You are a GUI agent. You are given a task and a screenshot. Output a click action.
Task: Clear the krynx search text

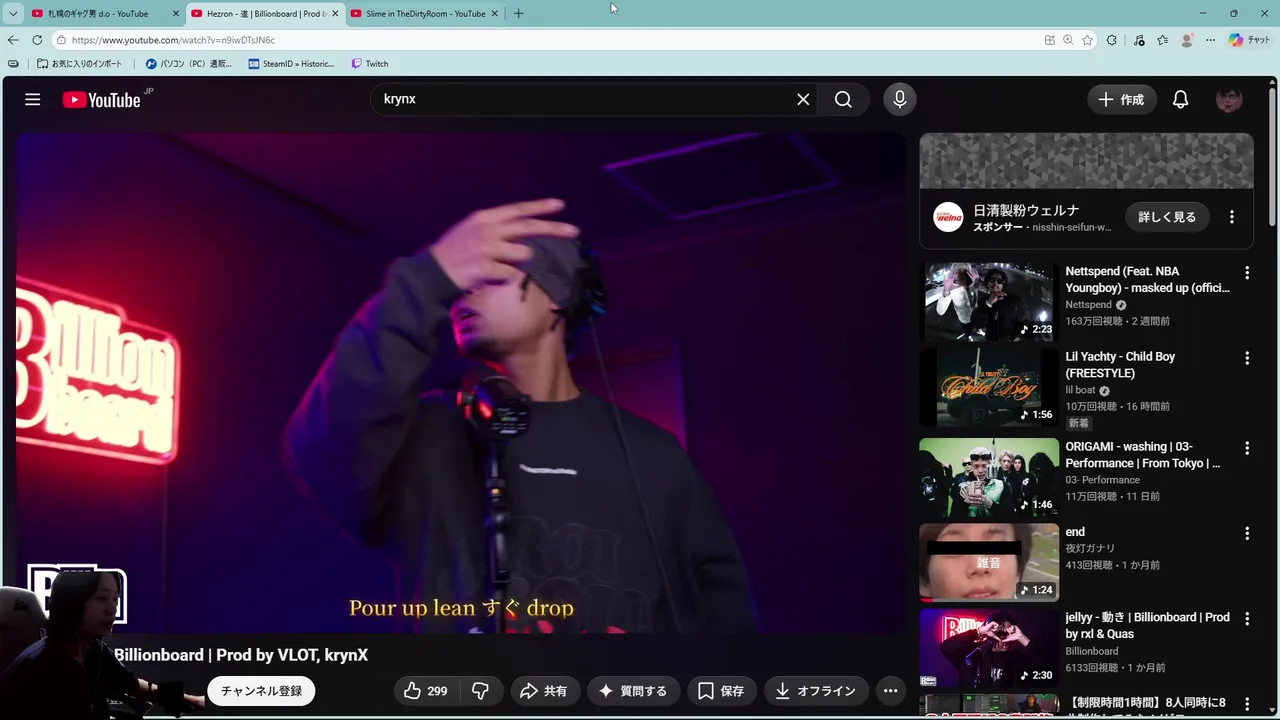pyautogui.click(x=803, y=99)
